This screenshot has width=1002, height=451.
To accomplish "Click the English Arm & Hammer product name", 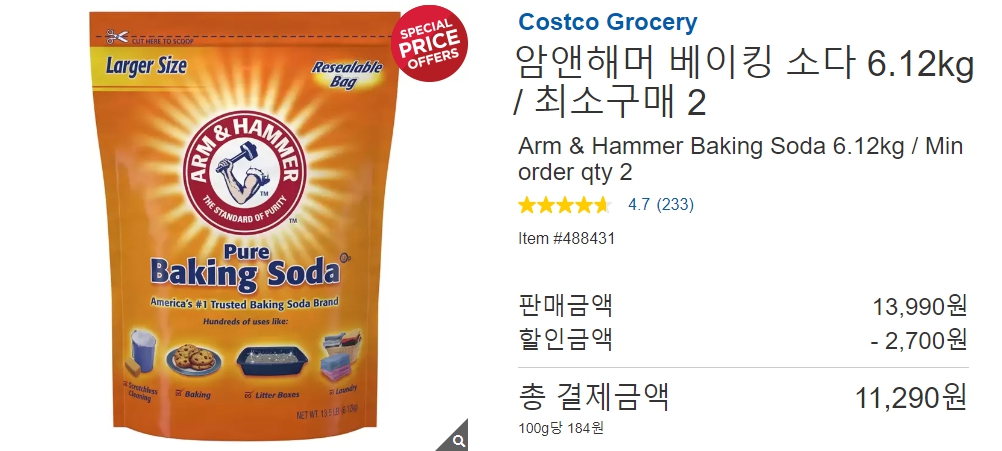I will coord(740,159).
